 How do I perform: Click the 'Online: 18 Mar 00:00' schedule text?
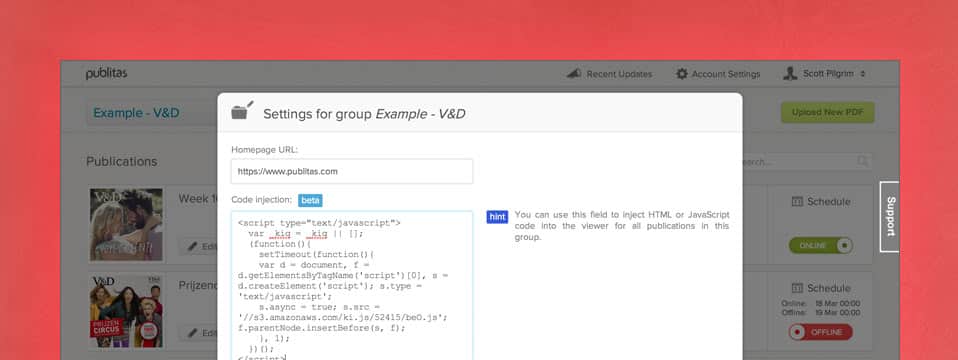(821, 304)
